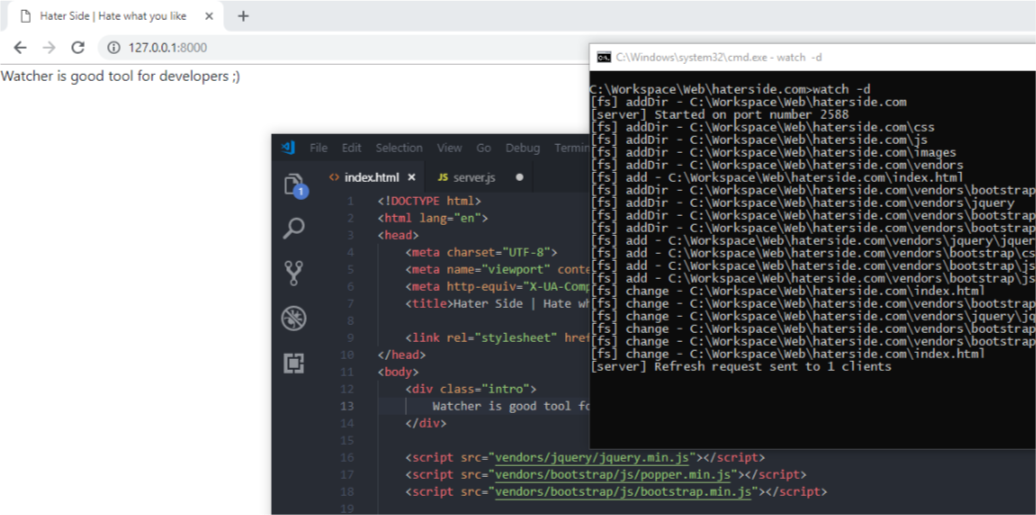This screenshot has height=515, width=1036.
Task: Open the Edit menu in VS Code
Action: [352, 147]
